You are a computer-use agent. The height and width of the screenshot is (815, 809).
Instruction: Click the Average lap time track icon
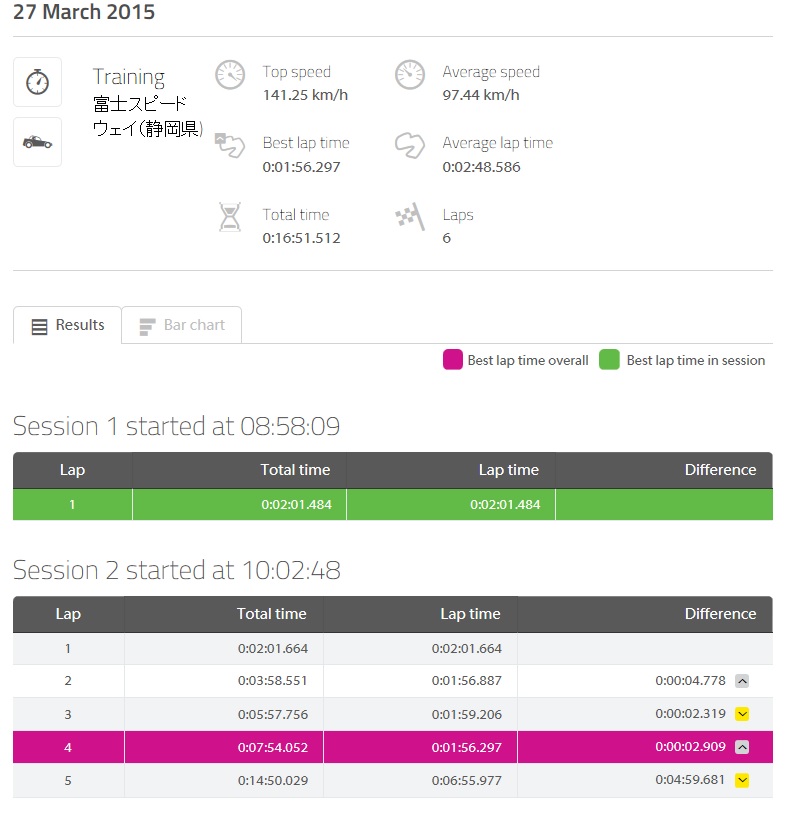tap(410, 145)
